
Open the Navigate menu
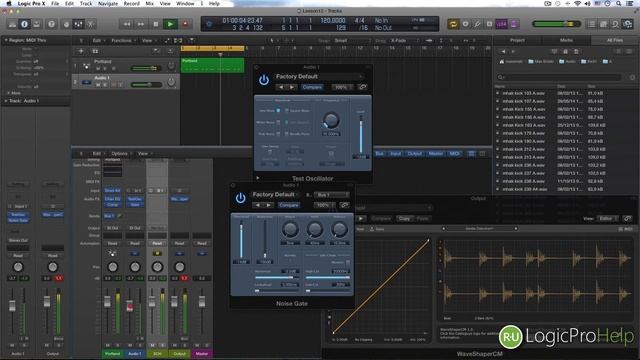tap(108, 3)
